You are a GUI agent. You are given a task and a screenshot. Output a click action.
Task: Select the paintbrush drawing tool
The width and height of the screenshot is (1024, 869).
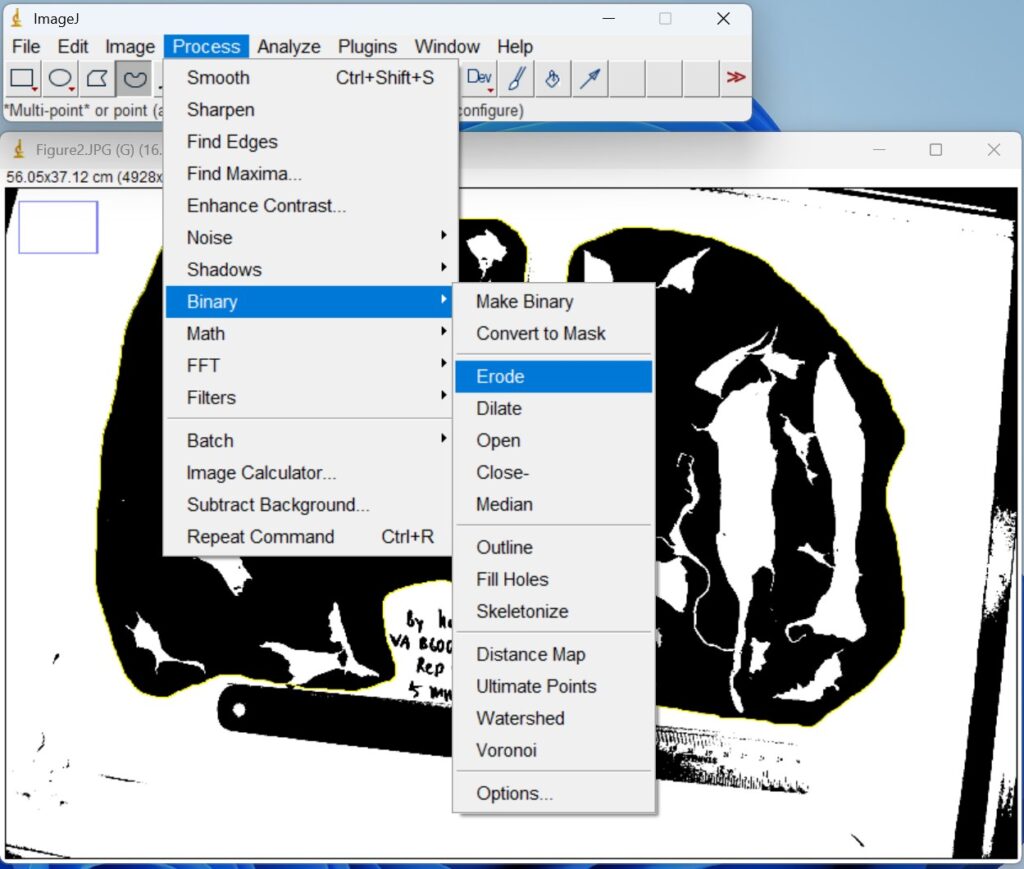[516, 78]
